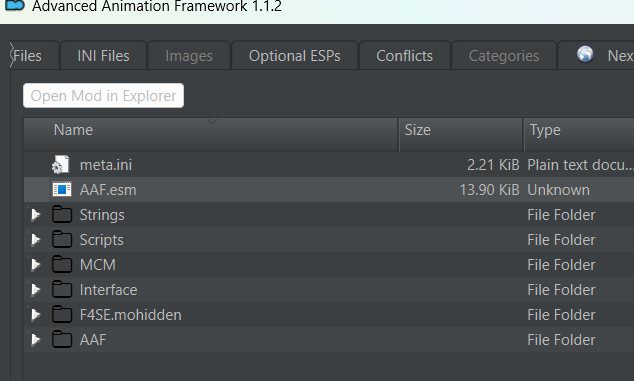The height and width of the screenshot is (381, 634).
Task: Expand the Scripts folder tree arrow
Action: [36, 239]
